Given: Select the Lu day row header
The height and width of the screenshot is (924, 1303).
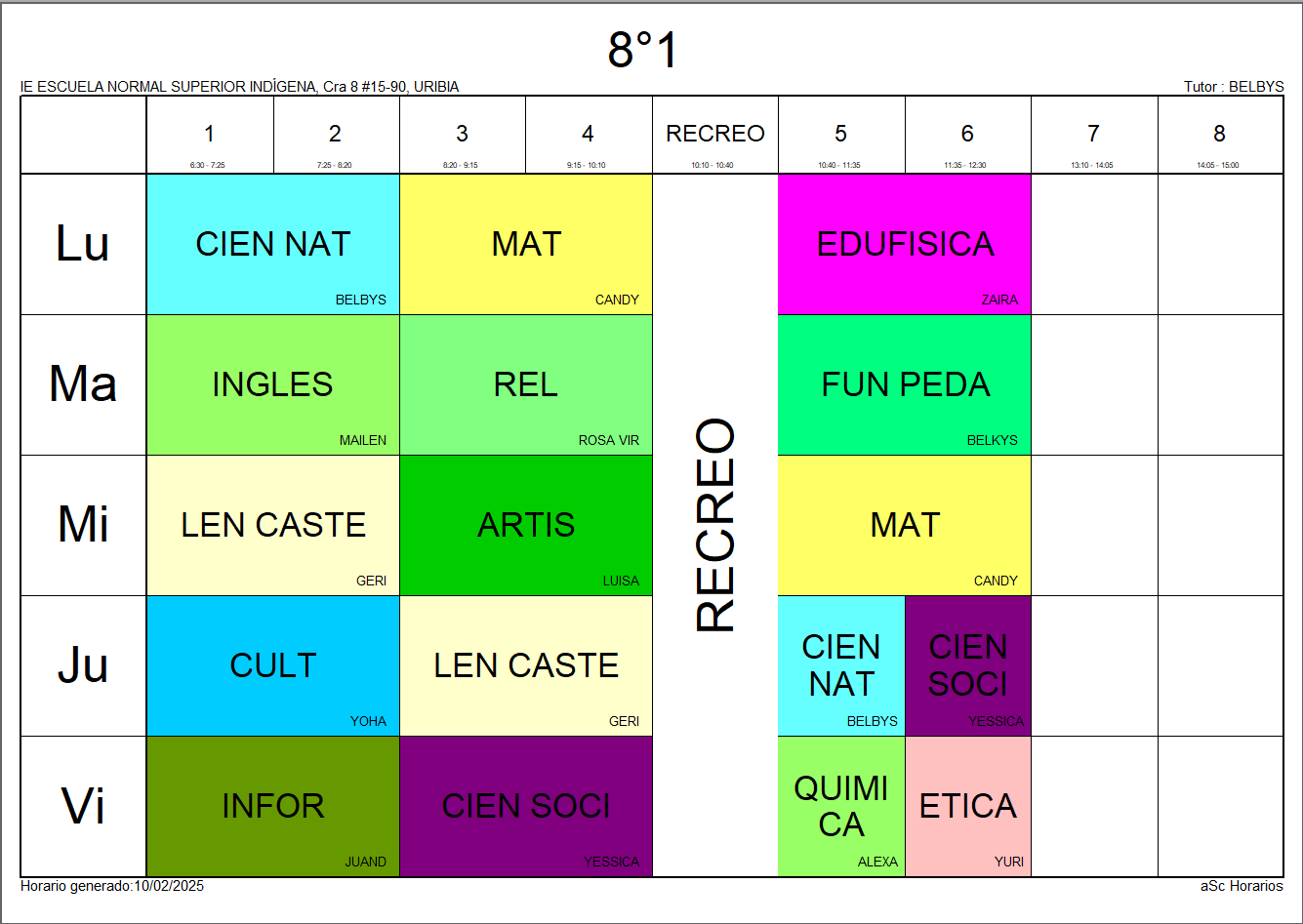Looking at the screenshot, I should pyautogui.click(x=83, y=244).
